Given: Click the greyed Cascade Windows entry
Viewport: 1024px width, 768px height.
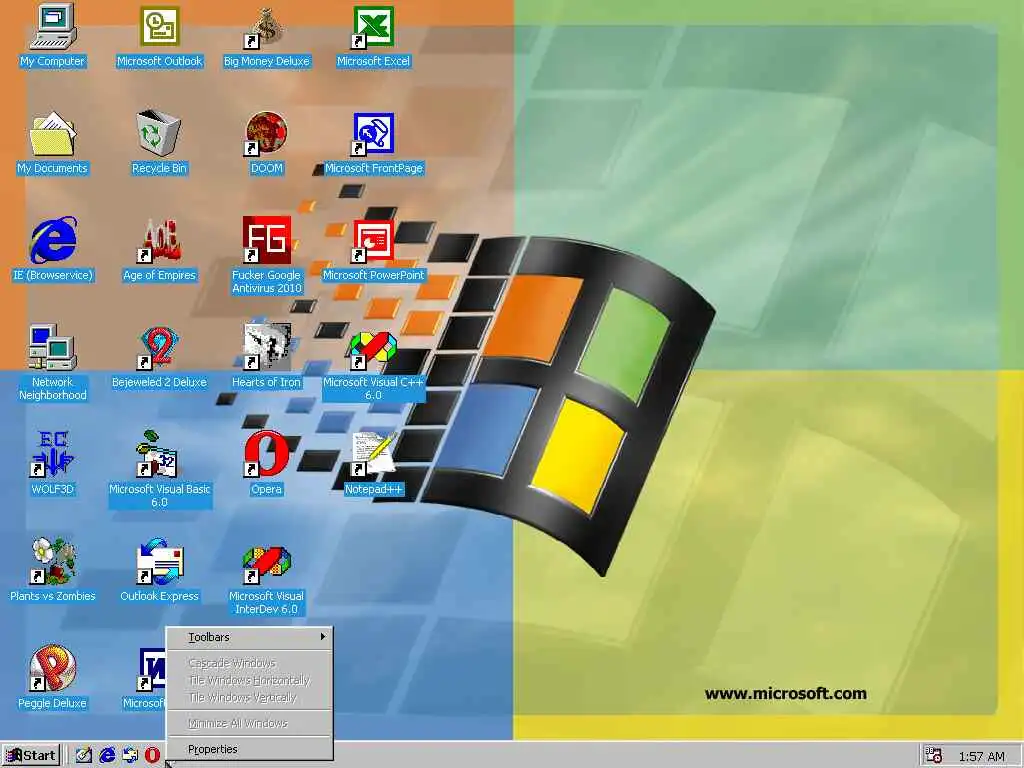Looking at the screenshot, I should 250,663.
